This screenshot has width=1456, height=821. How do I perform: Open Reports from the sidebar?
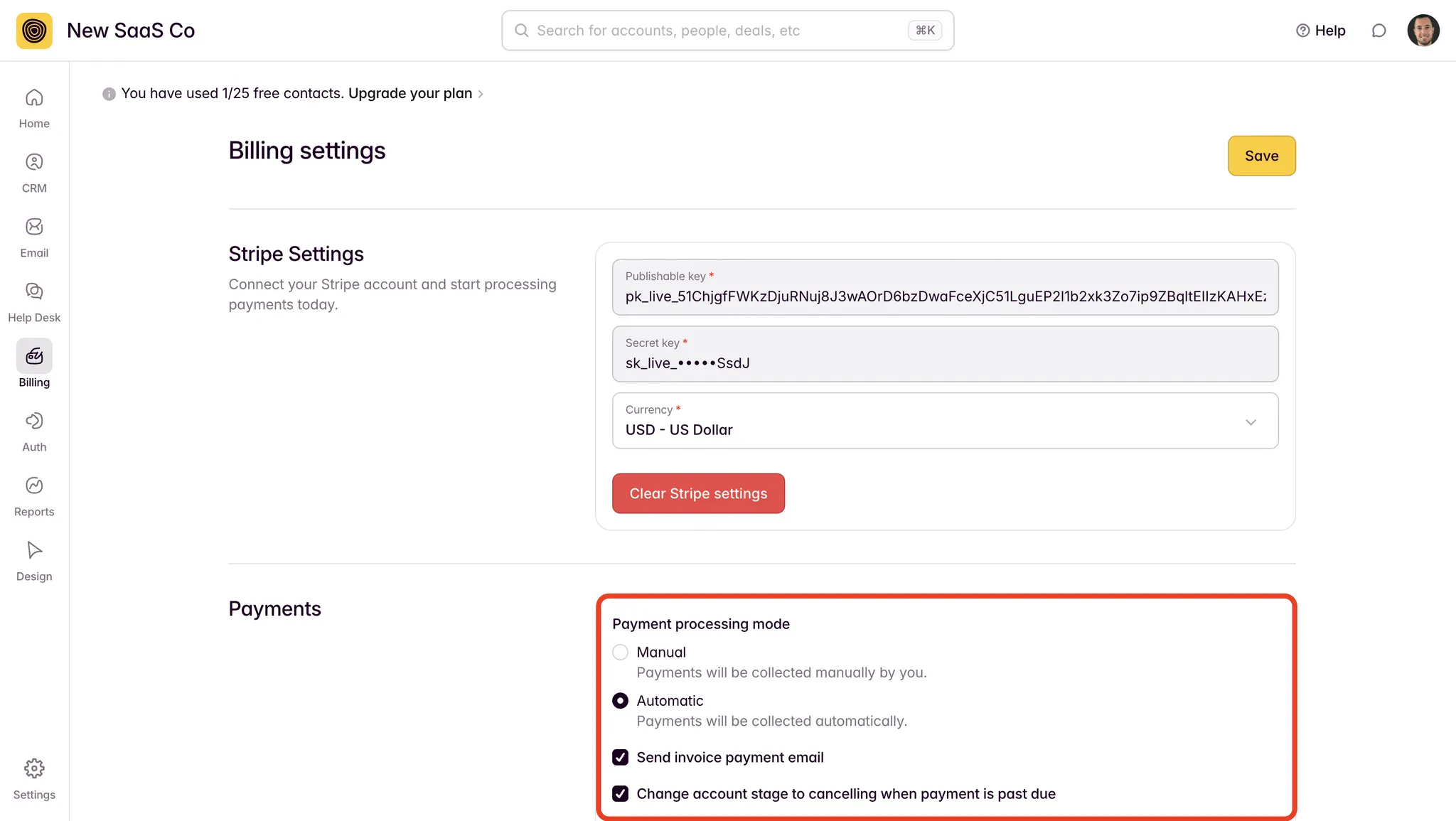pos(34,486)
